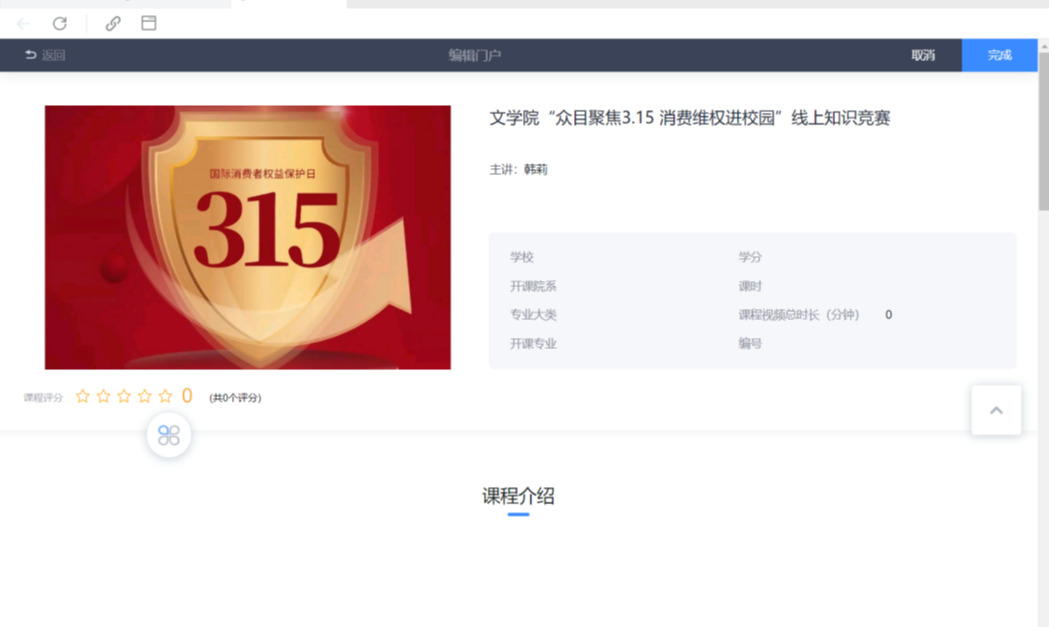Go back using the 返回 button

coord(45,55)
